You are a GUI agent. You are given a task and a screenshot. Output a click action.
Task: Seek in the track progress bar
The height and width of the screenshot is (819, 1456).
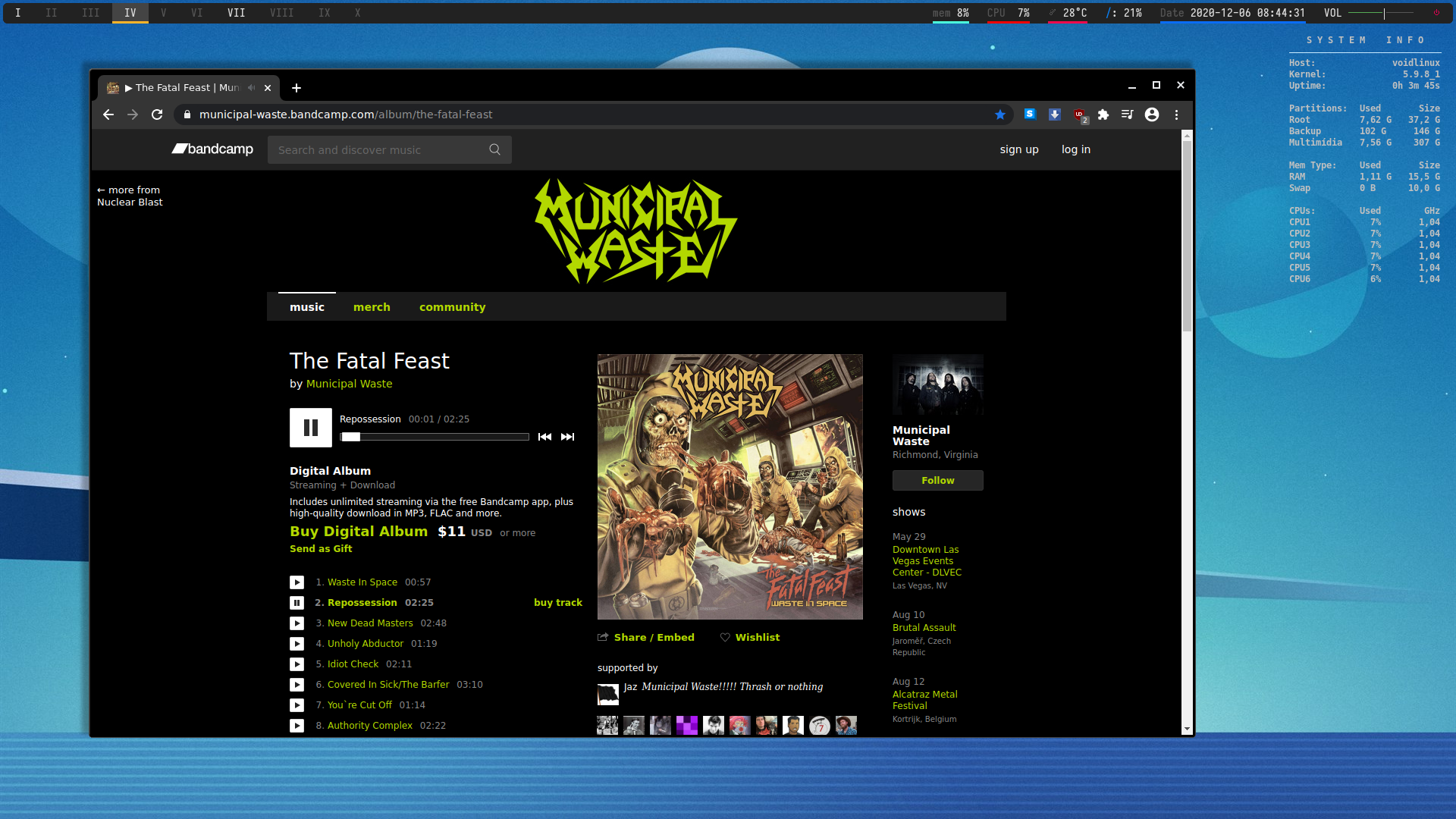pyautogui.click(x=435, y=437)
